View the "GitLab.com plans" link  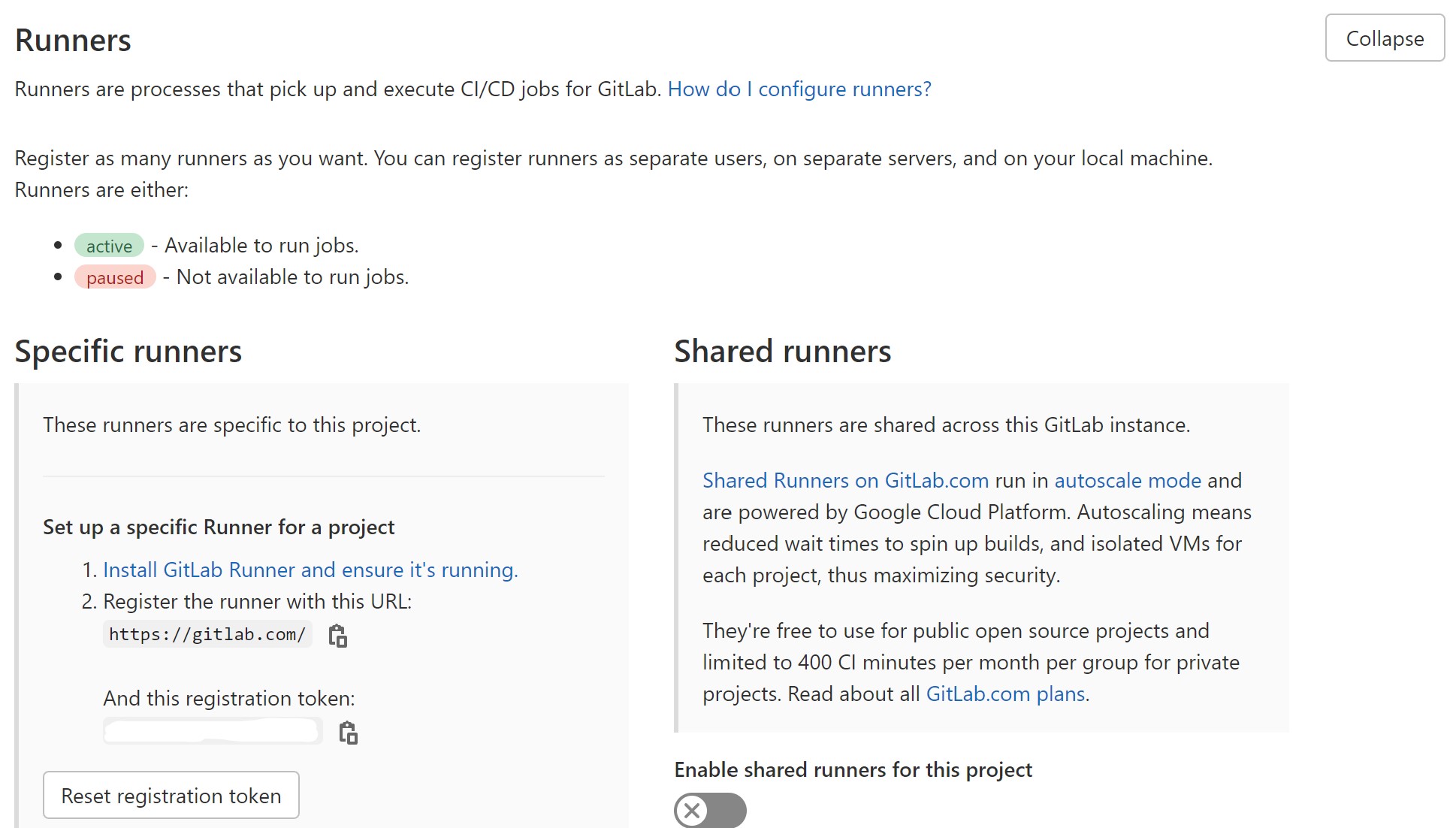1004,694
